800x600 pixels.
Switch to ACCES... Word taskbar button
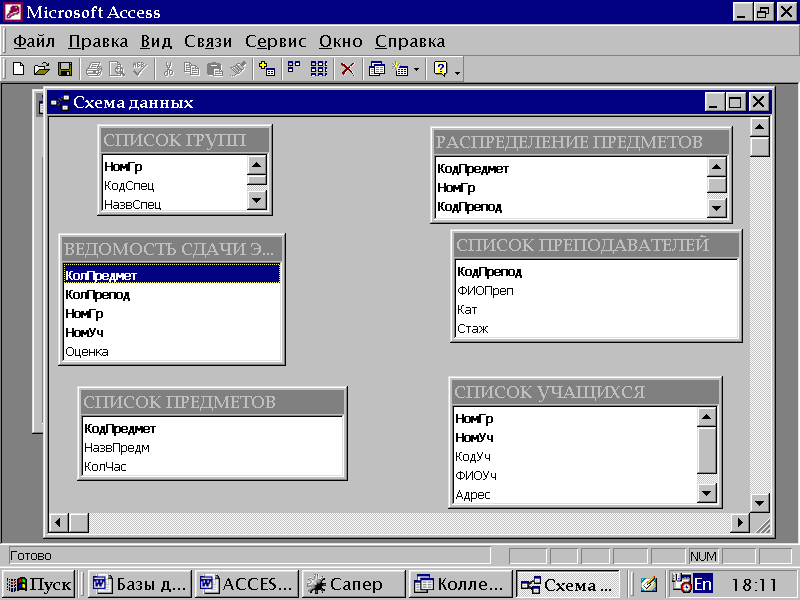[247, 584]
